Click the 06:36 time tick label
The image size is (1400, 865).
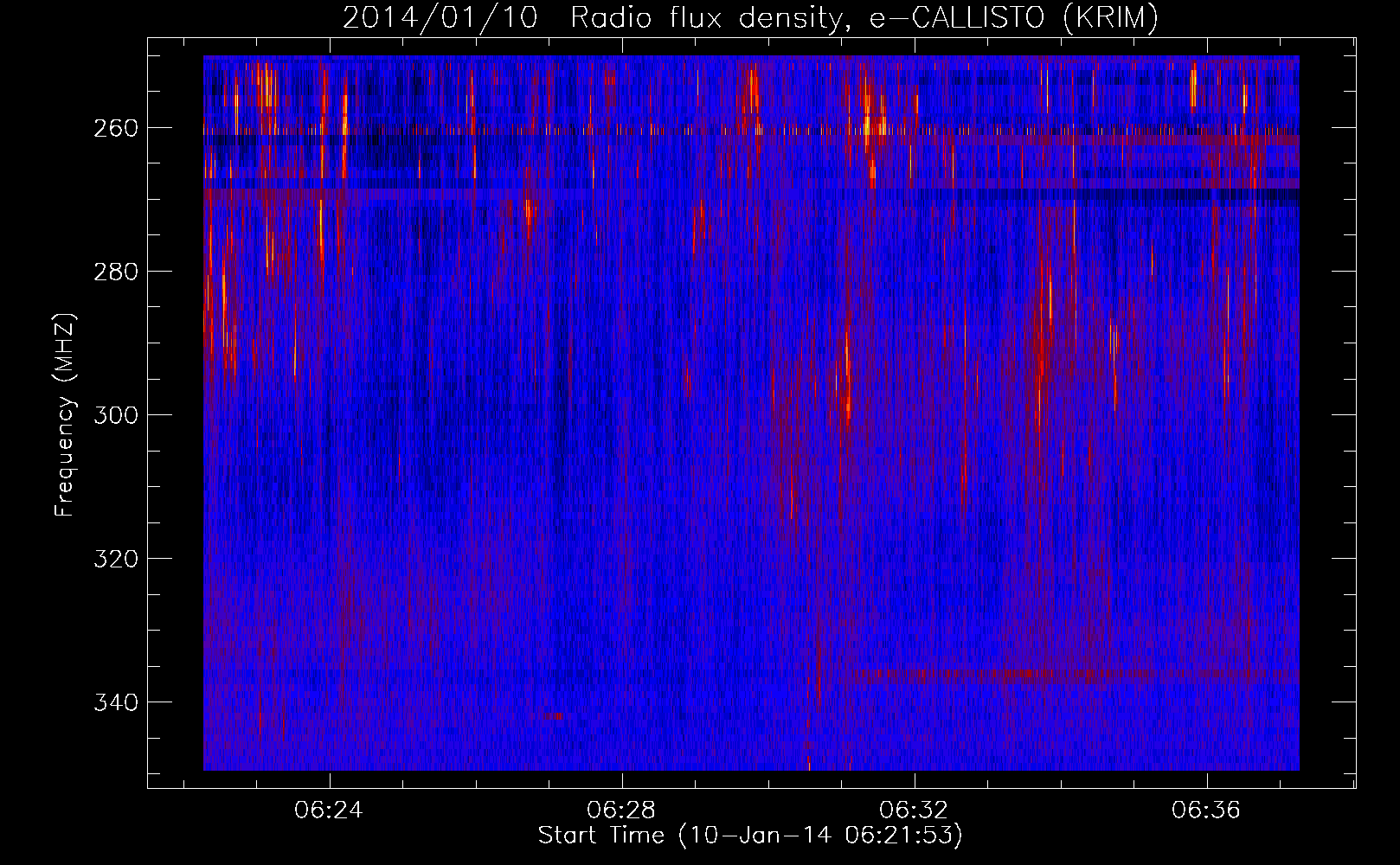(x=1206, y=811)
